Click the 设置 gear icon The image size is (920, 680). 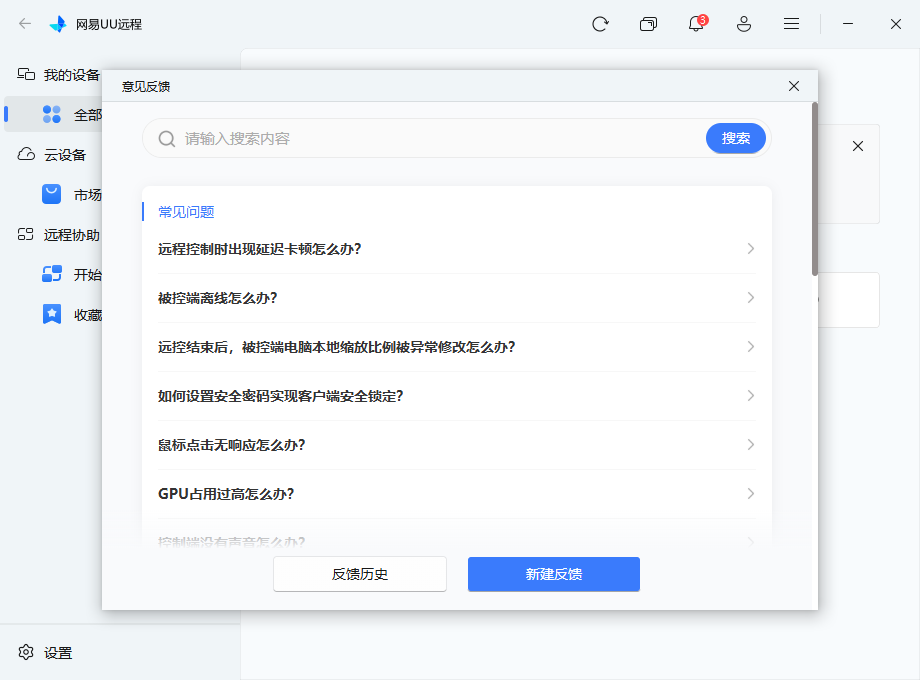point(26,652)
